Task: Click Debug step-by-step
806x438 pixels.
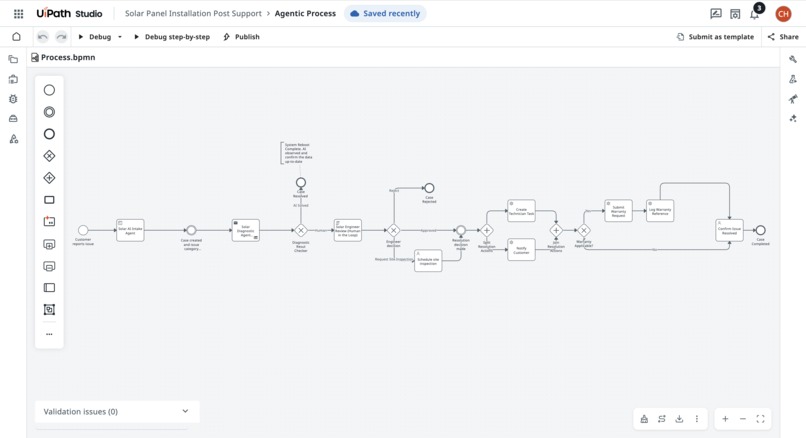Action: (172, 37)
